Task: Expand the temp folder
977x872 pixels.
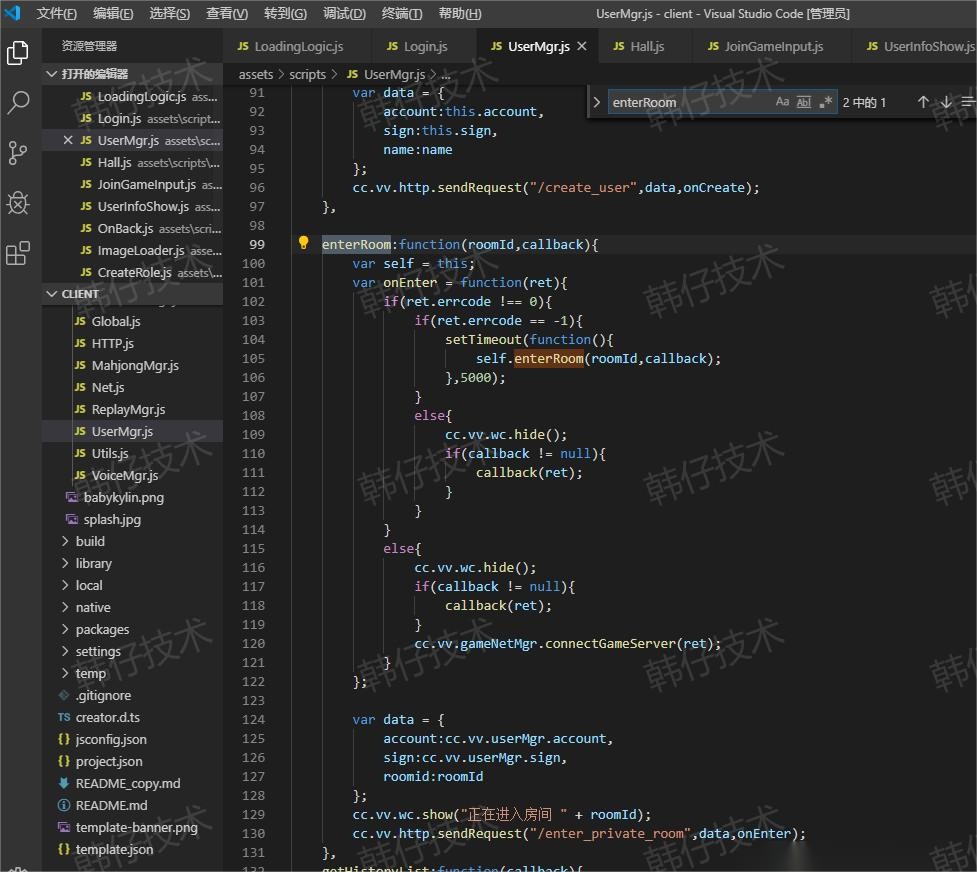Action: click(x=65, y=673)
